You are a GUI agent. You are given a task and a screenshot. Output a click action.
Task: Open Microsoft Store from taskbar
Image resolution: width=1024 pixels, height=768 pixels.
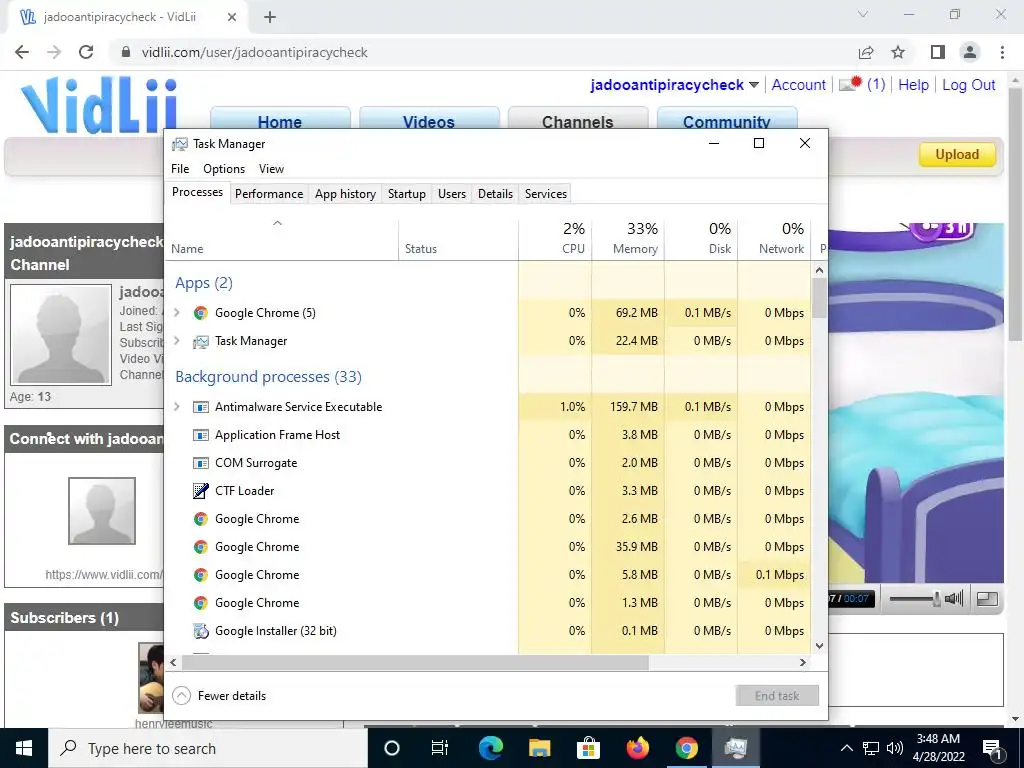point(588,748)
